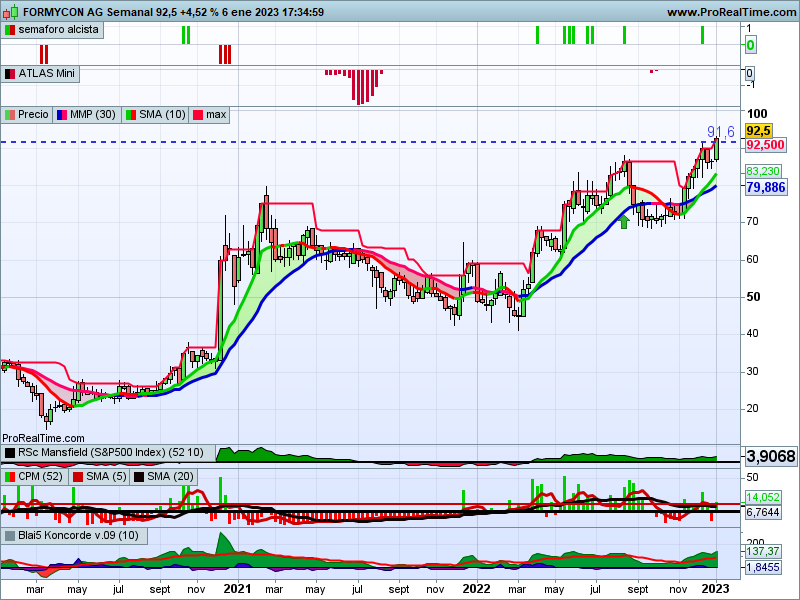Click the ProRealTime.com watermark text in chart

[43, 438]
